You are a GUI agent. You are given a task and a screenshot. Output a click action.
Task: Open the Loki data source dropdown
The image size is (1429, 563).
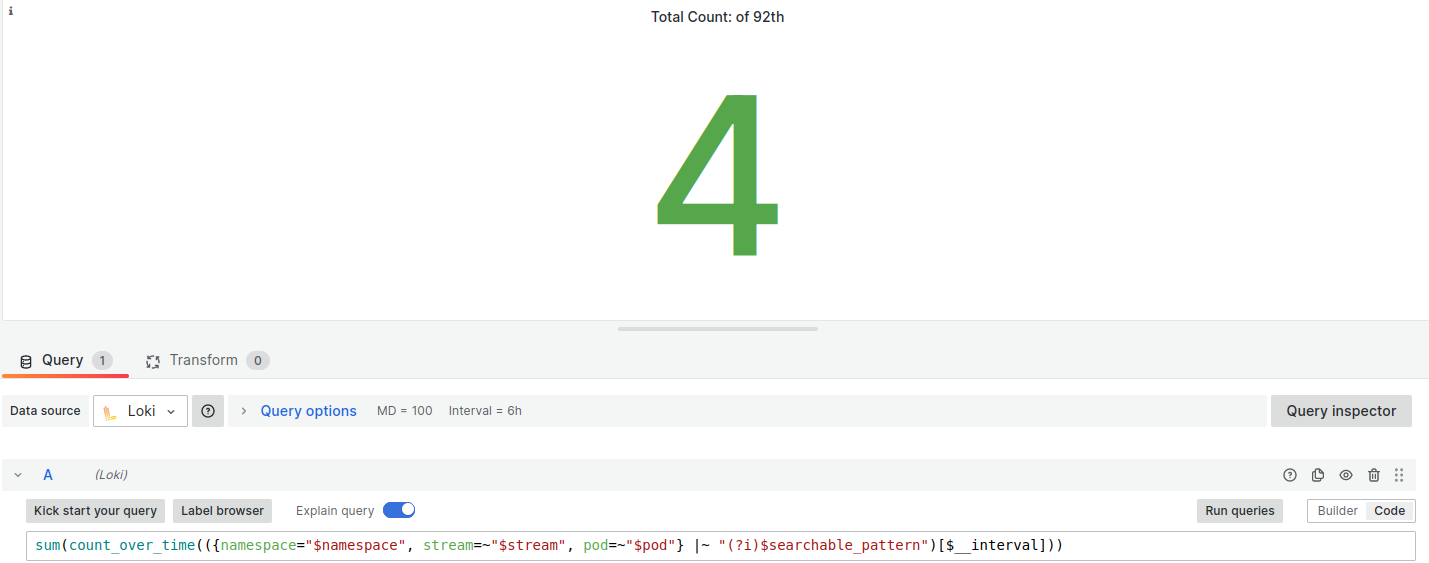click(x=141, y=411)
